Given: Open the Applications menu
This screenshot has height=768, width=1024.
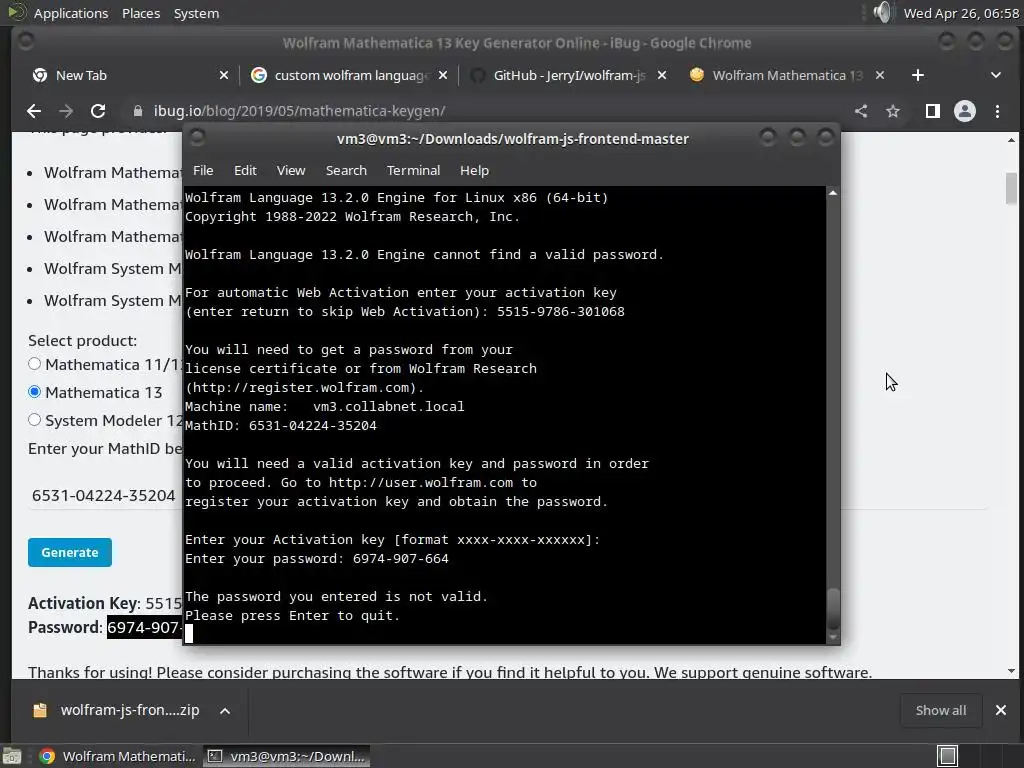Looking at the screenshot, I should [x=71, y=13].
